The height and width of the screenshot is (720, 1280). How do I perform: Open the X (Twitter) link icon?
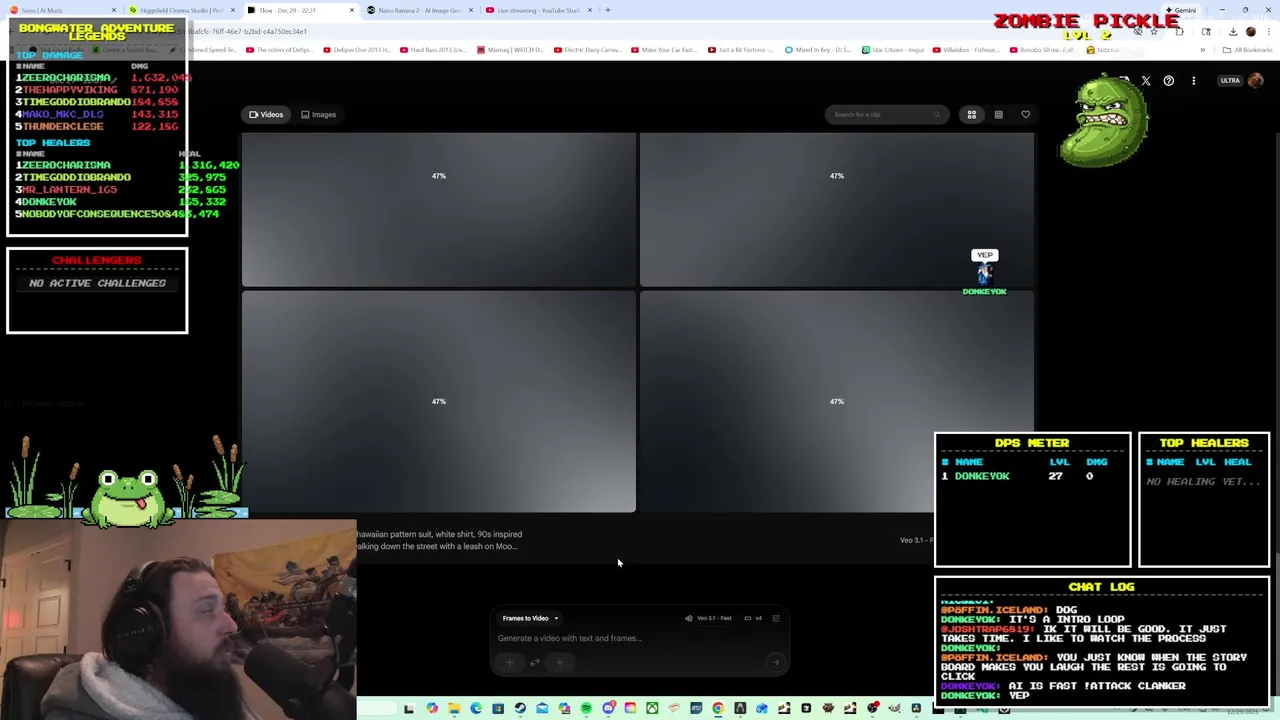1146,81
